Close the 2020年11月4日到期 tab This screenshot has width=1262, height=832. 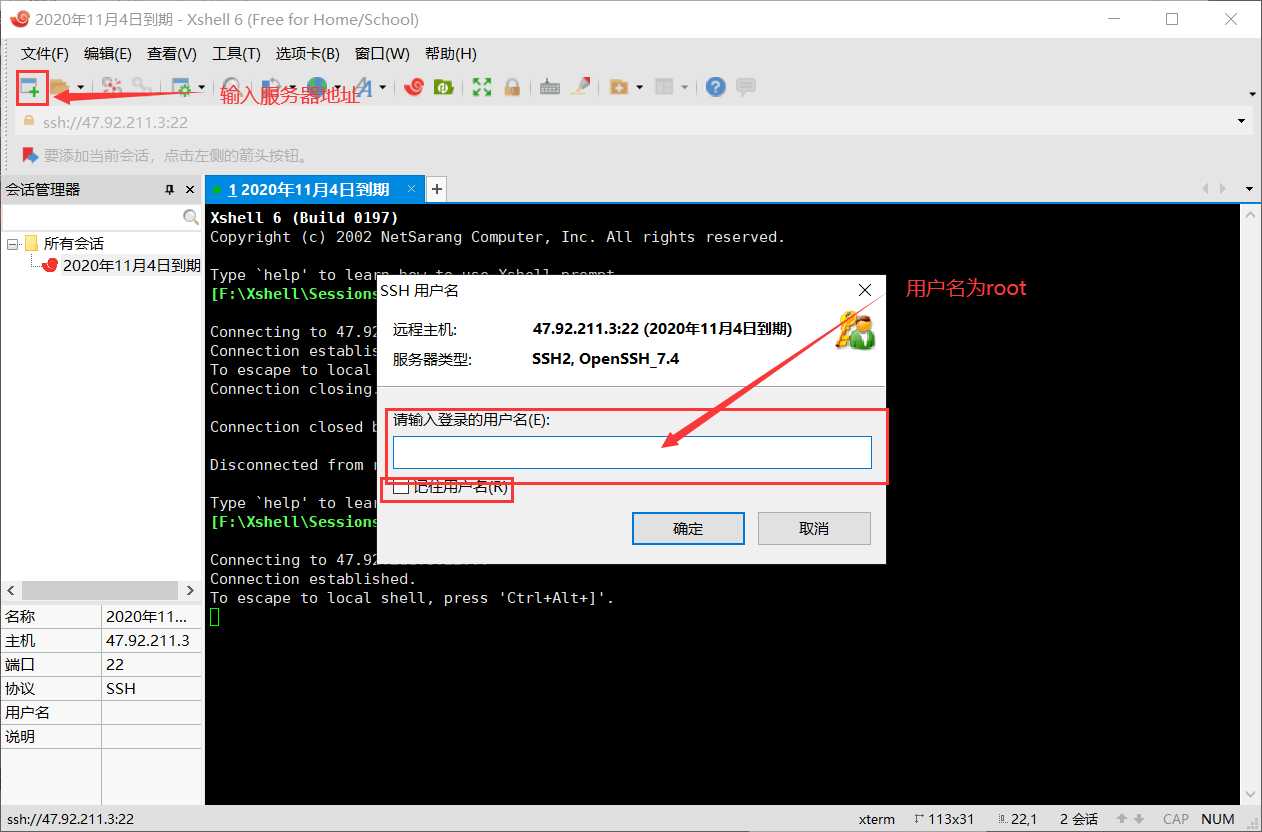tap(412, 188)
